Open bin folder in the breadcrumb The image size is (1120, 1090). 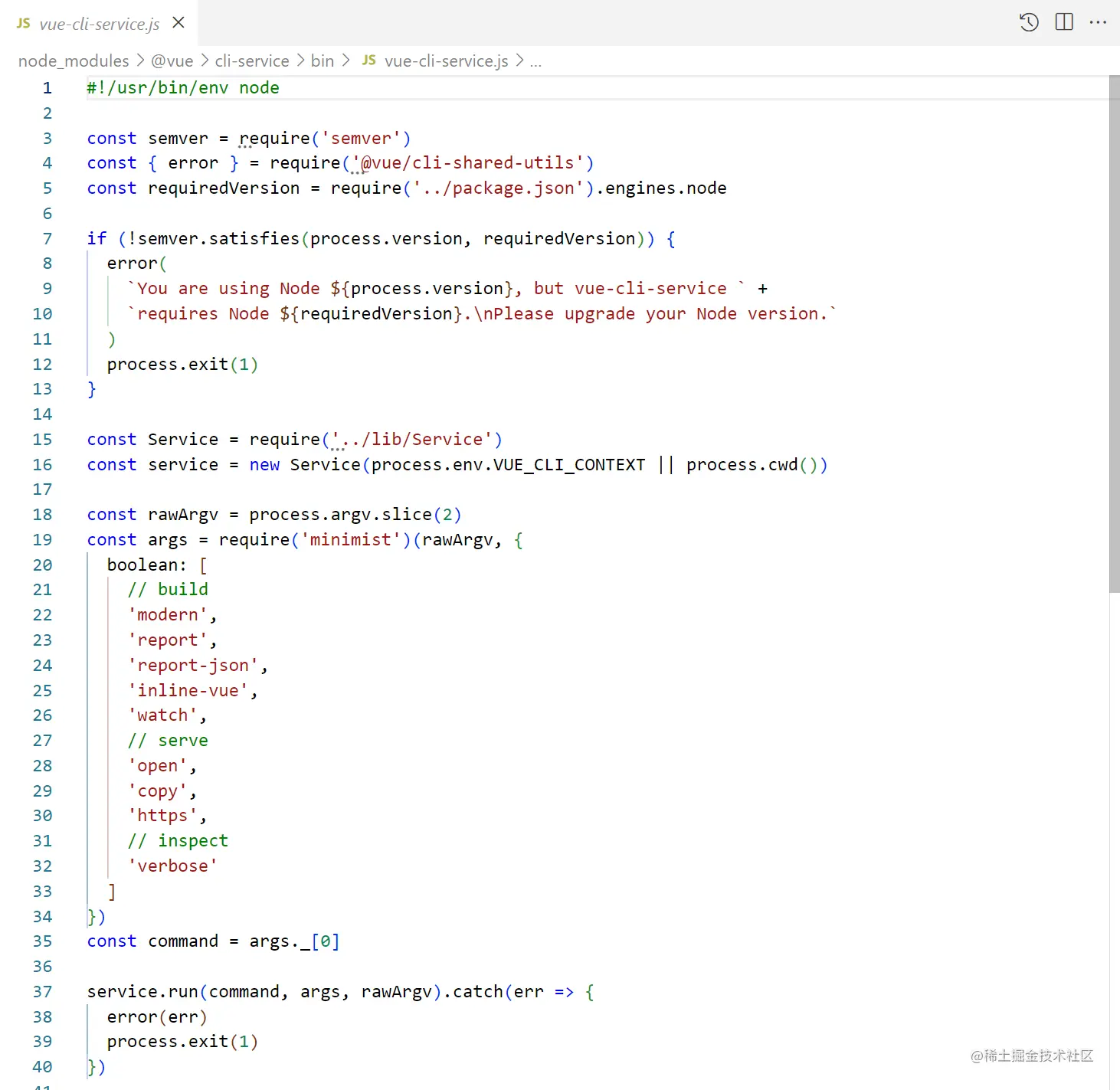[x=323, y=61]
